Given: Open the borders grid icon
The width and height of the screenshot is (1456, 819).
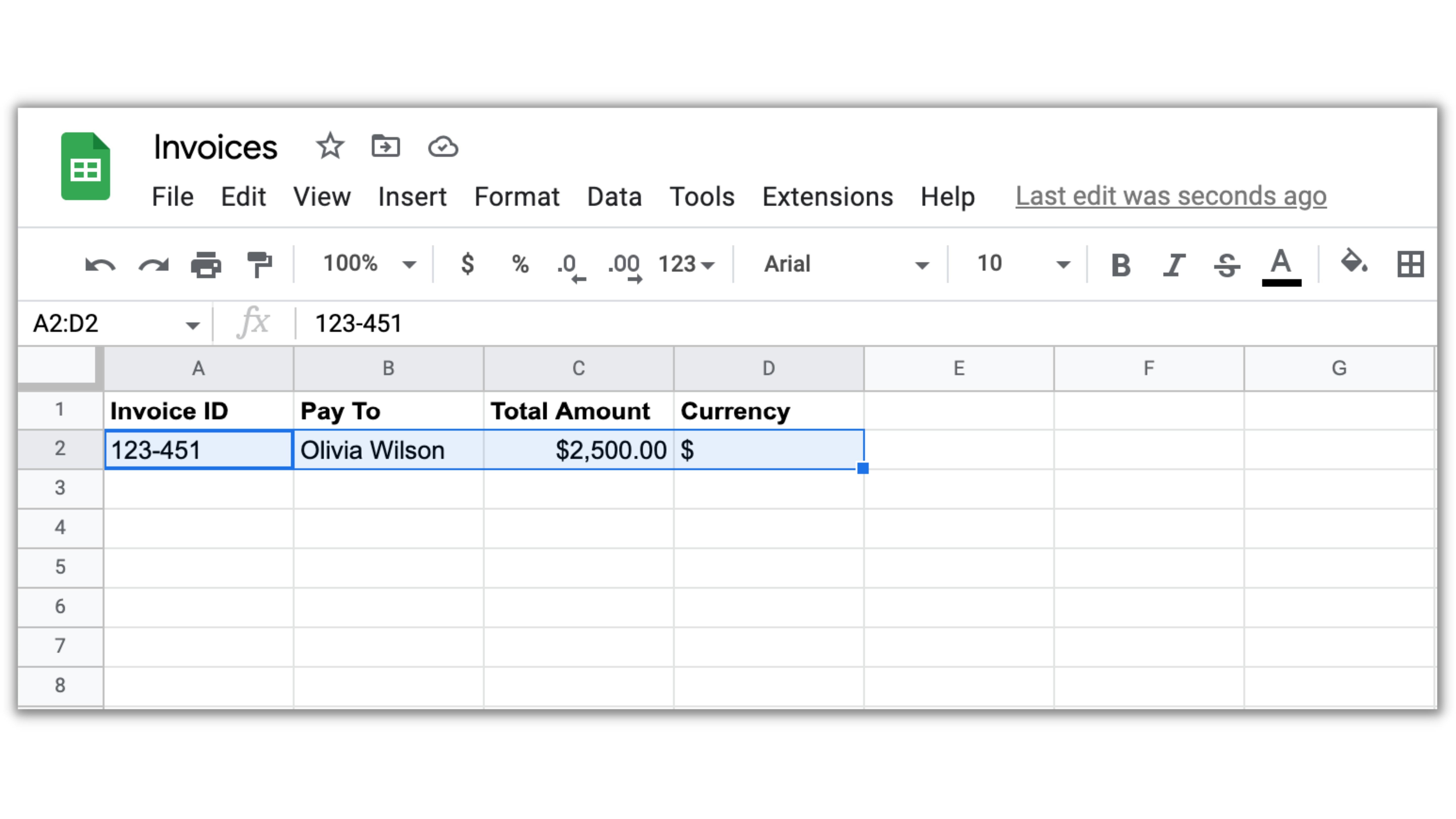Looking at the screenshot, I should 1410,264.
